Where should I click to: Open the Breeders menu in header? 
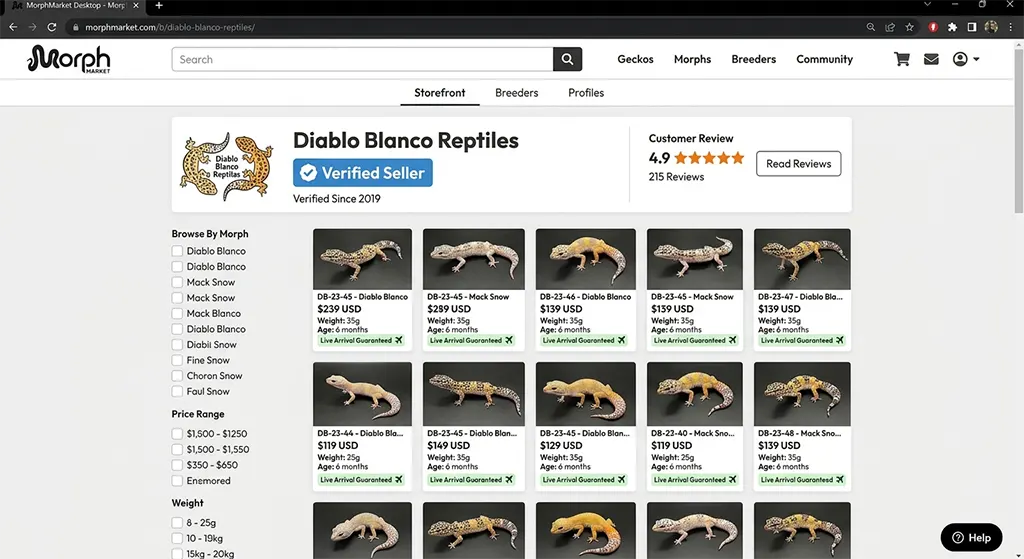pos(754,59)
